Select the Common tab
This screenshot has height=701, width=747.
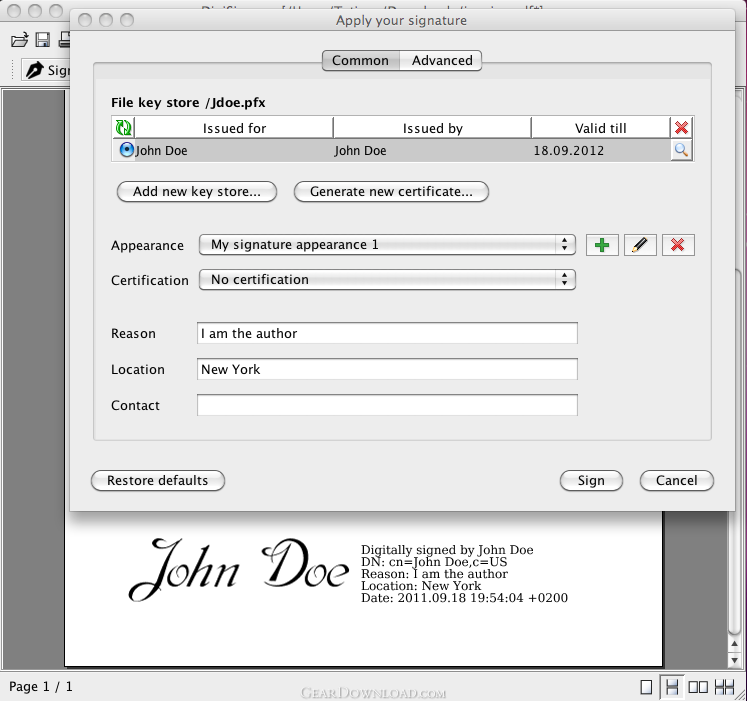click(x=360, y=61)
